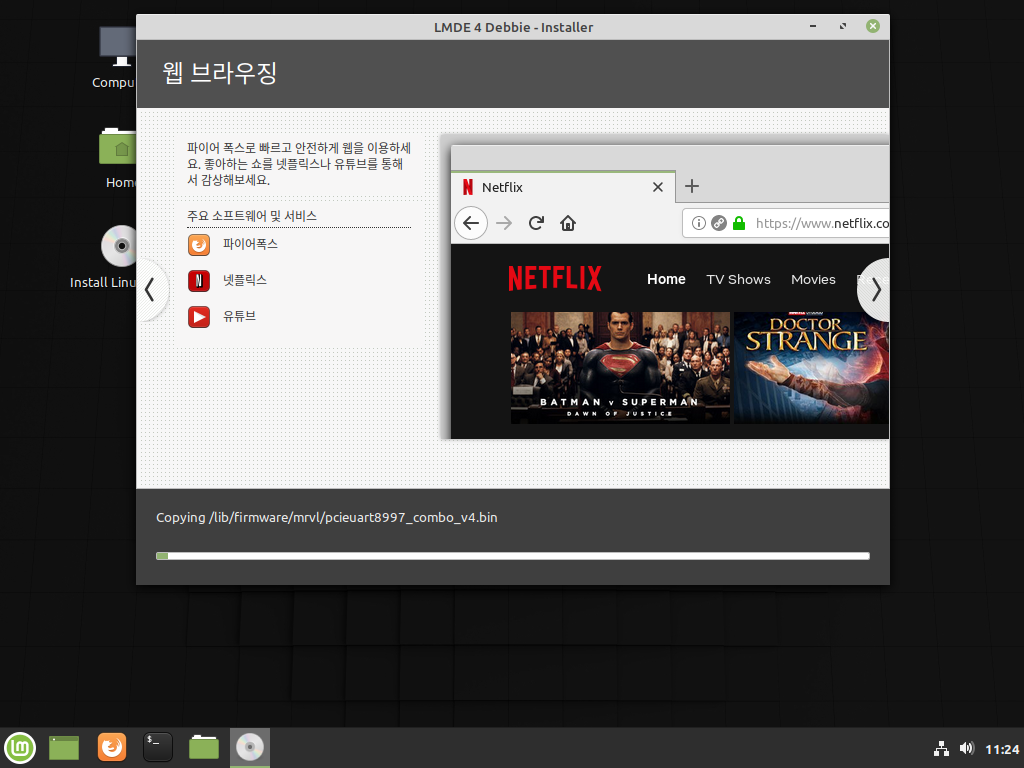The image size is (1024, 768).
Task: Click the LMDE 4 Debbie - Installer title bar
Action: pyautogui.click(x=513, y=27)
